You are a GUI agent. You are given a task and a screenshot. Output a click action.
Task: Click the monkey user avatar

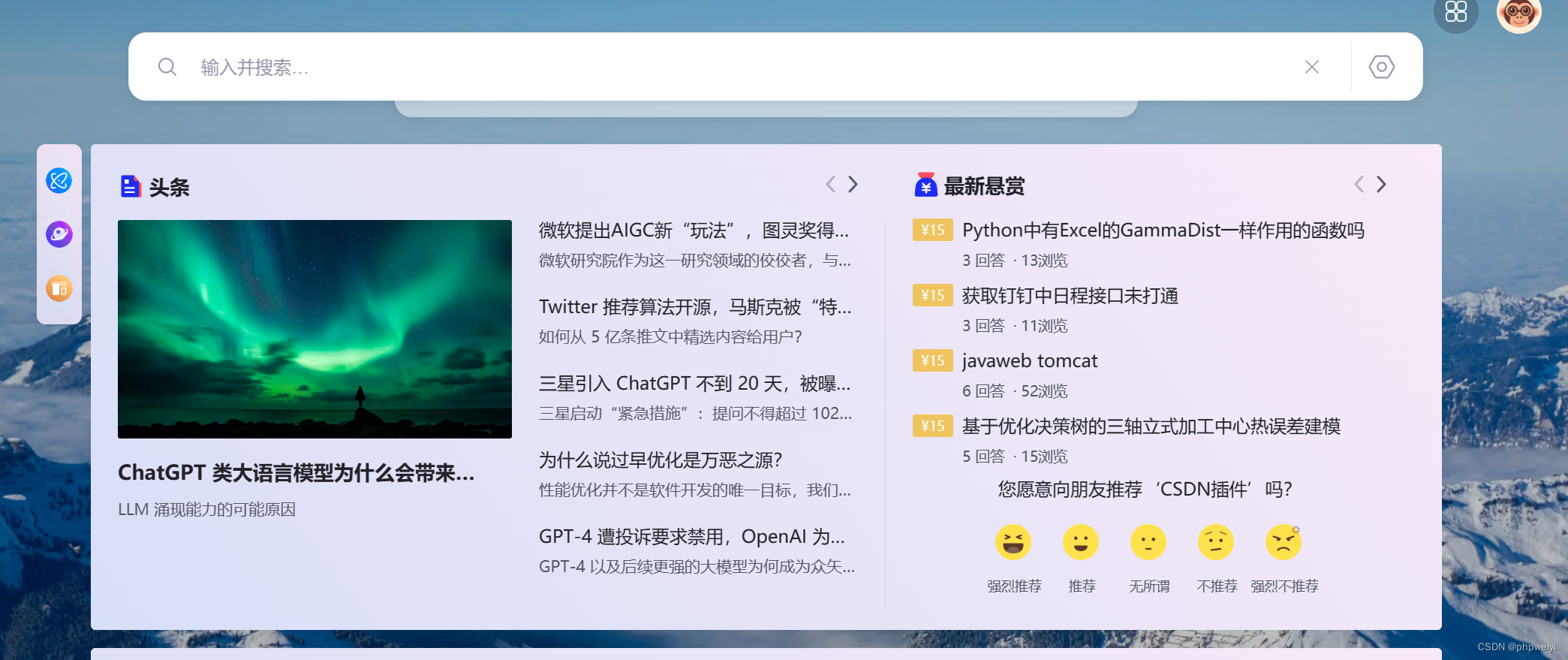[x=1518, y=13]
